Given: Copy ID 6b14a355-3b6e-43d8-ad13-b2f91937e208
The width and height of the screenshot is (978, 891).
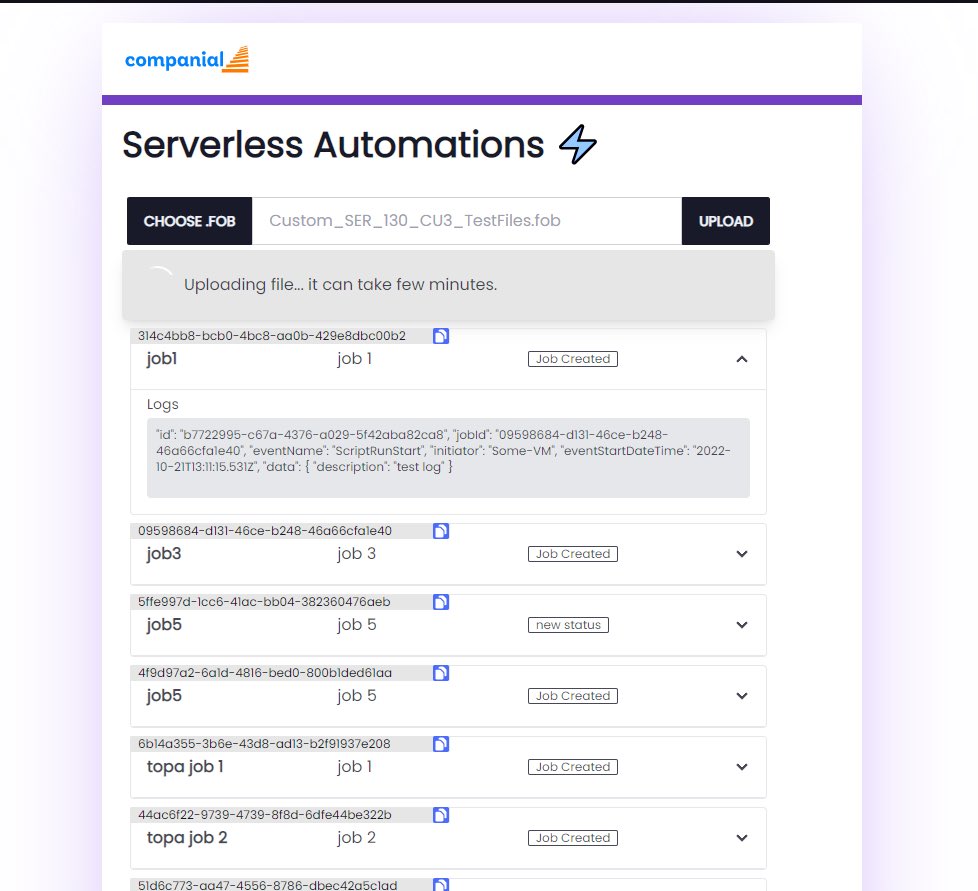Looking at the screenshot, I should click(441, 744).
